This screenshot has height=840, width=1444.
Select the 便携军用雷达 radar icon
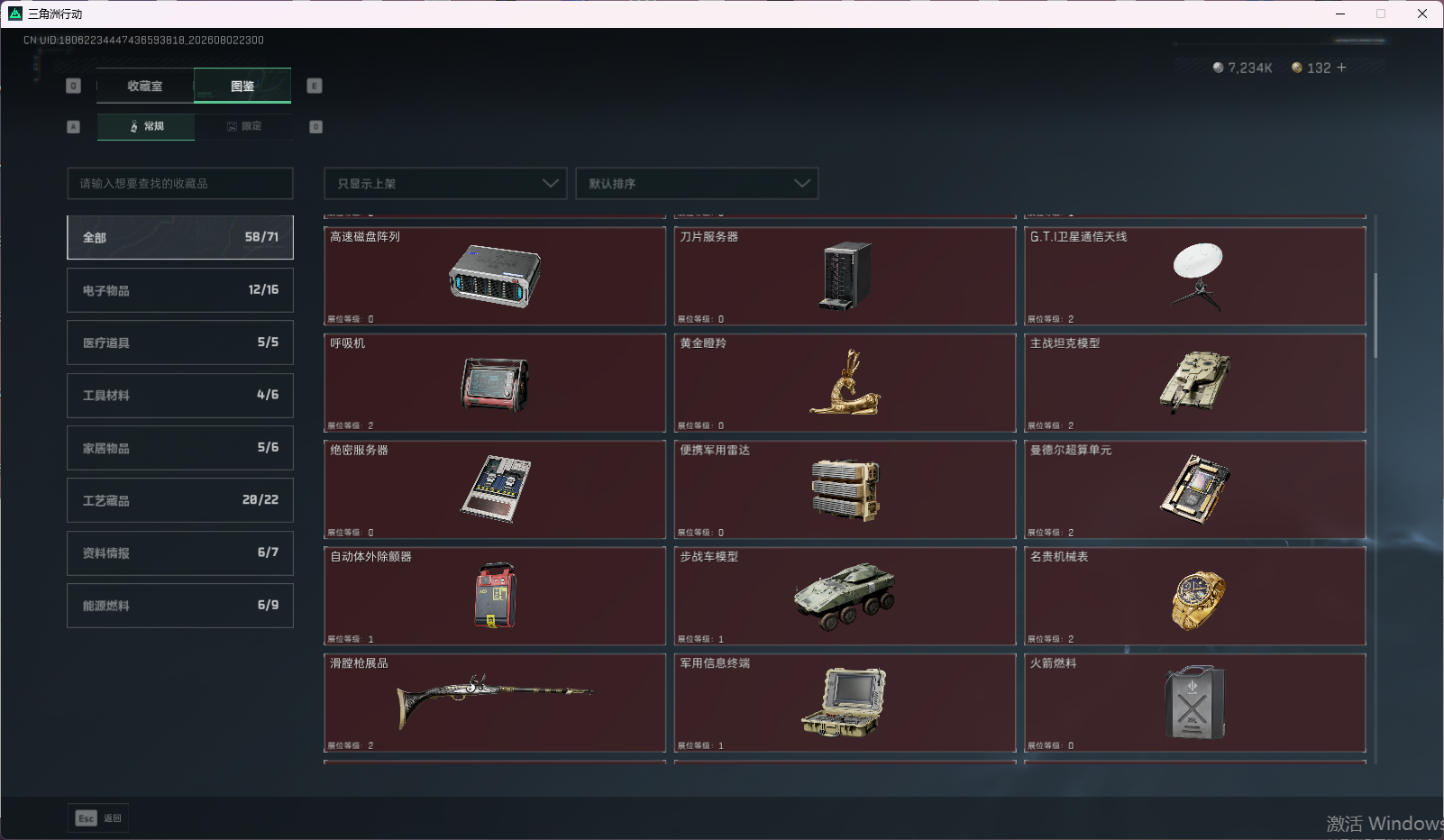click(x=845, y=490)
